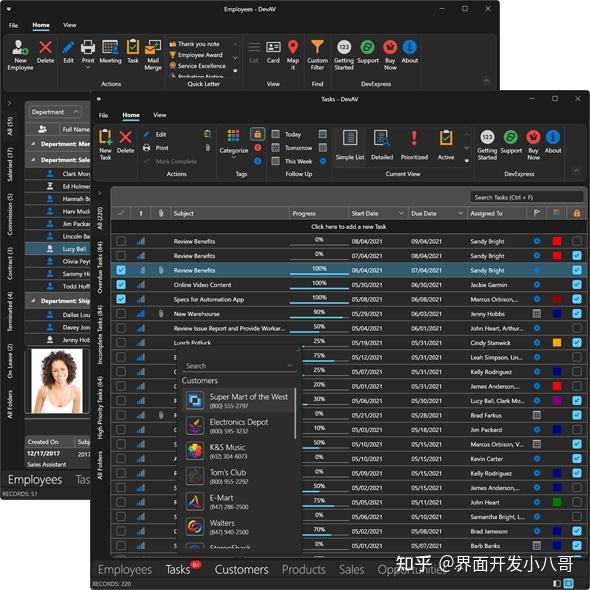The image size is (590, 590).
Task: Click red category swatch for 08/04/2021 Review Benefits
Action: coord(557,241)
